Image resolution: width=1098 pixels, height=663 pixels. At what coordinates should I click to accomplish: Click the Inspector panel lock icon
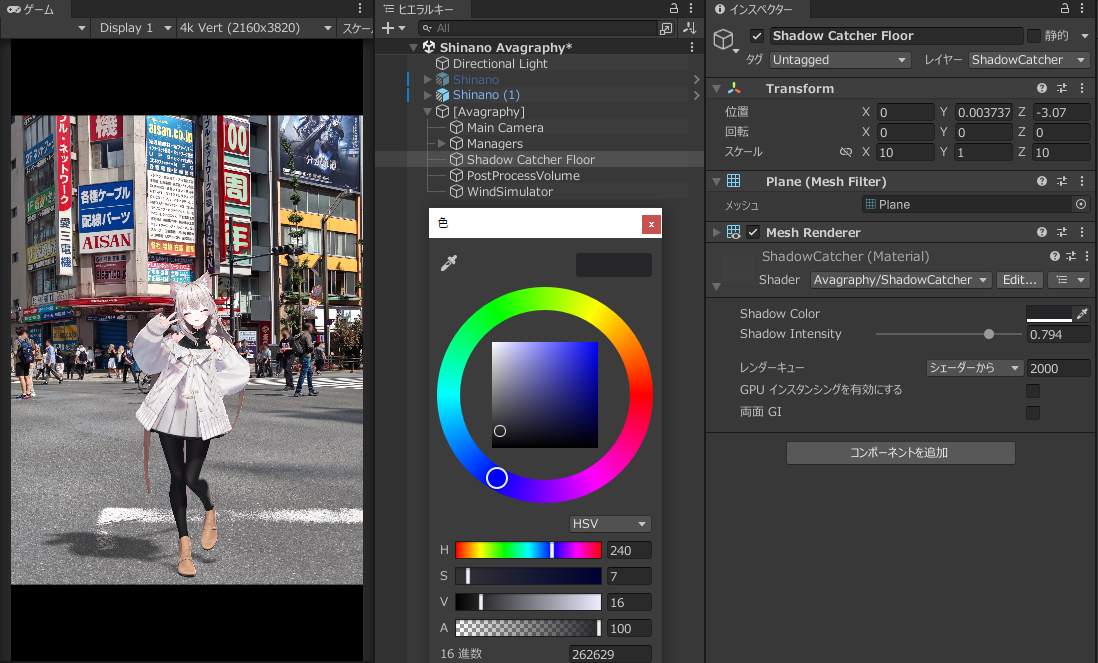tap(1064, 8)
